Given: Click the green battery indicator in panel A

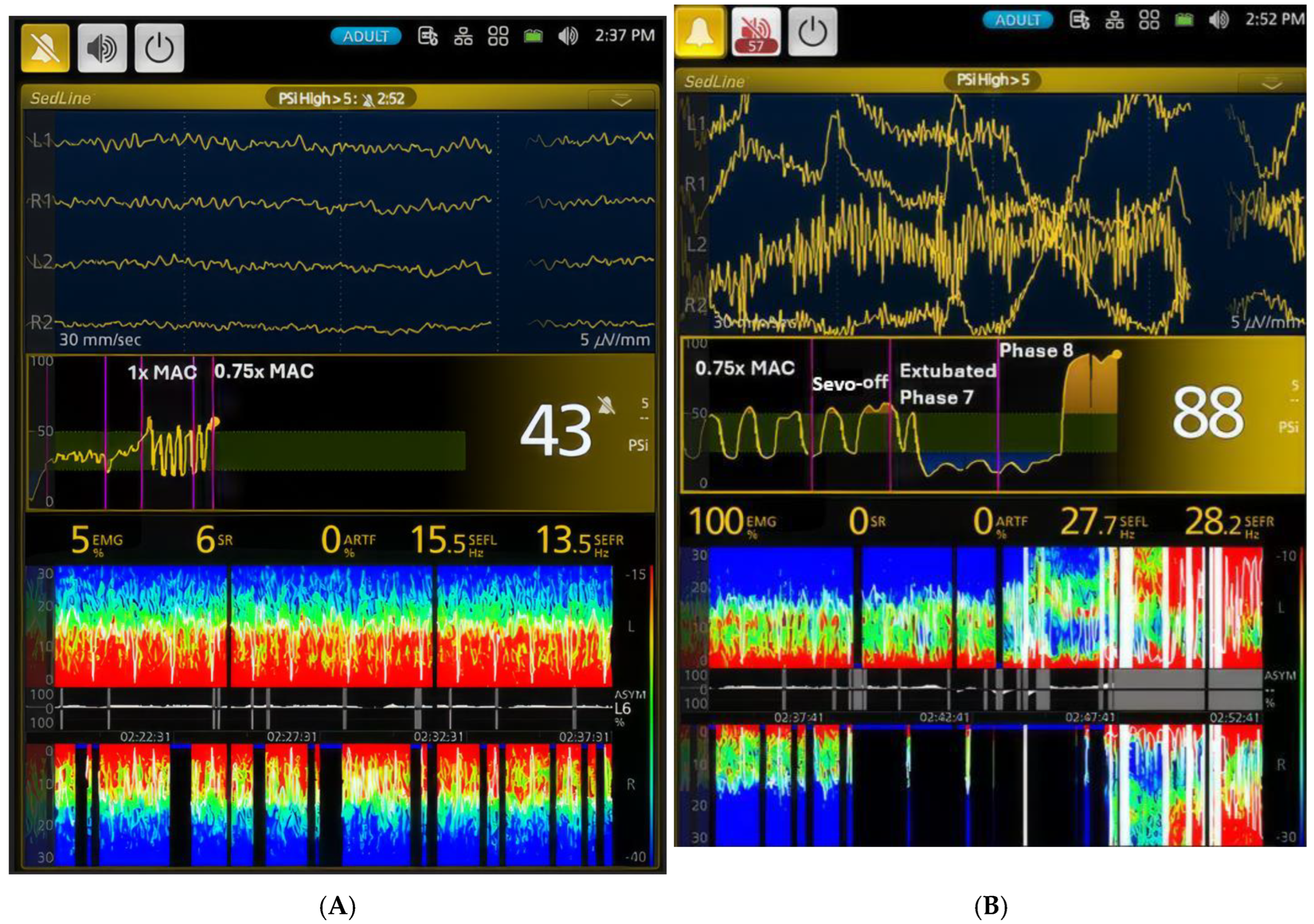Looking at the screenshot, I should click(x=533, y=37).
